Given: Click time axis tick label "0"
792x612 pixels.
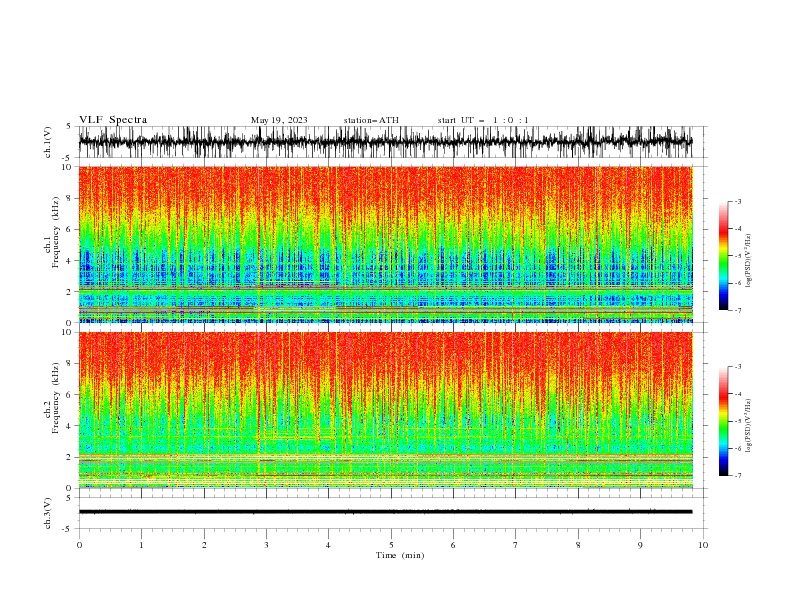Looking at the screenshot, I should coord(79,545).
